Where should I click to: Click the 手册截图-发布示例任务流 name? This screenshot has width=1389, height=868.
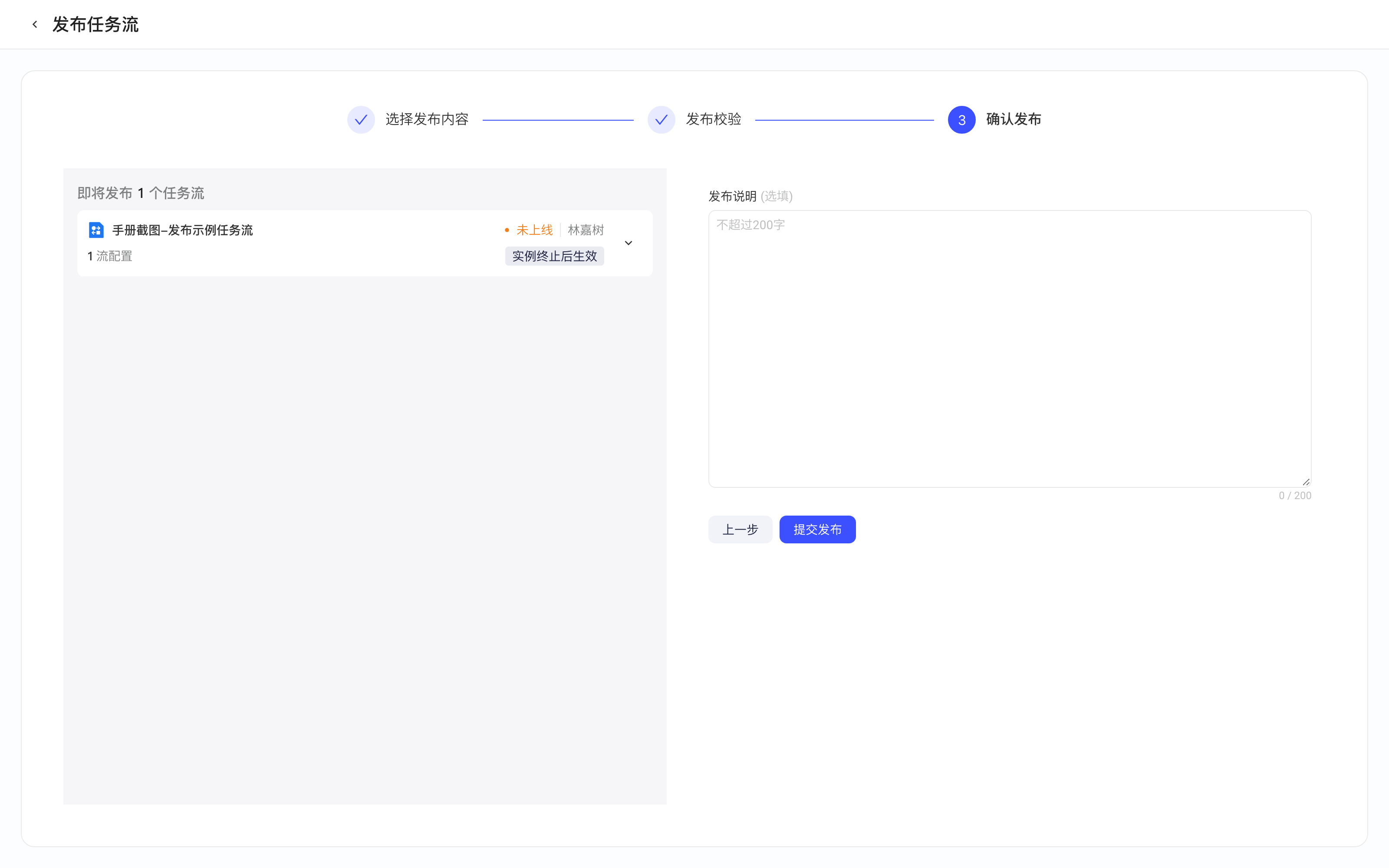point(182,230)
